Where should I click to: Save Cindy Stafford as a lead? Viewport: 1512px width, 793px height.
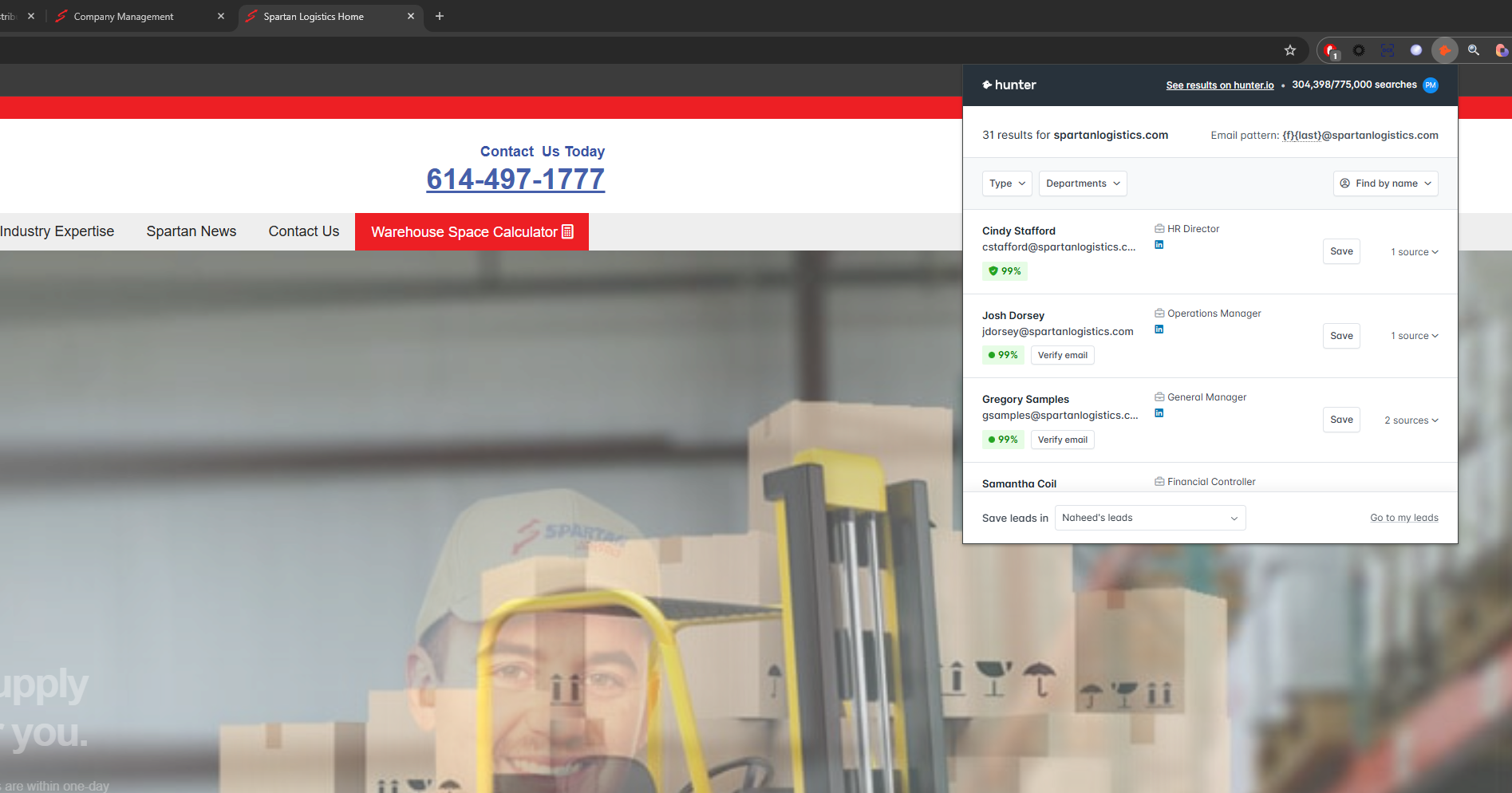click(x=1341, y=251)
